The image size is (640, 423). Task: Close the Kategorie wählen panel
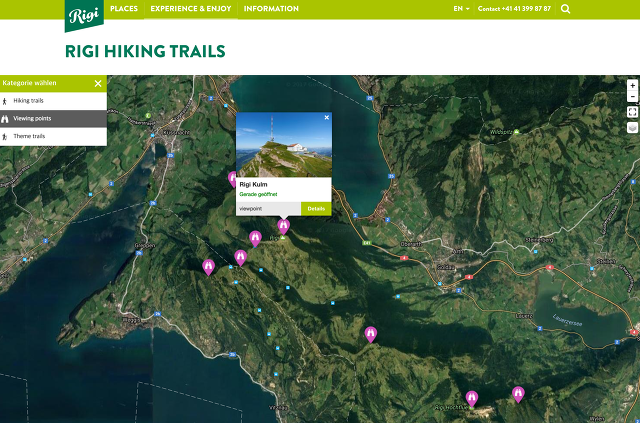pyautogui.click(x=98, y=83)
